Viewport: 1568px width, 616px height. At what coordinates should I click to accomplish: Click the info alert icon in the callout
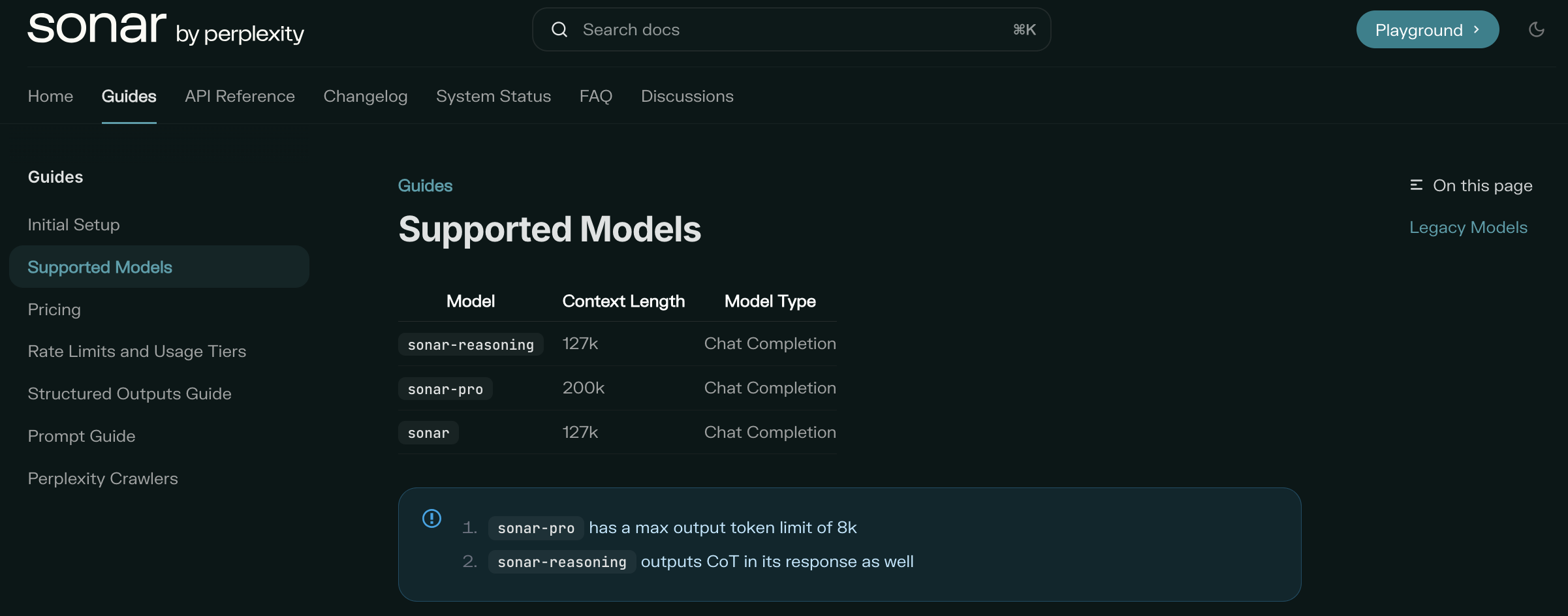pos(431,518)
